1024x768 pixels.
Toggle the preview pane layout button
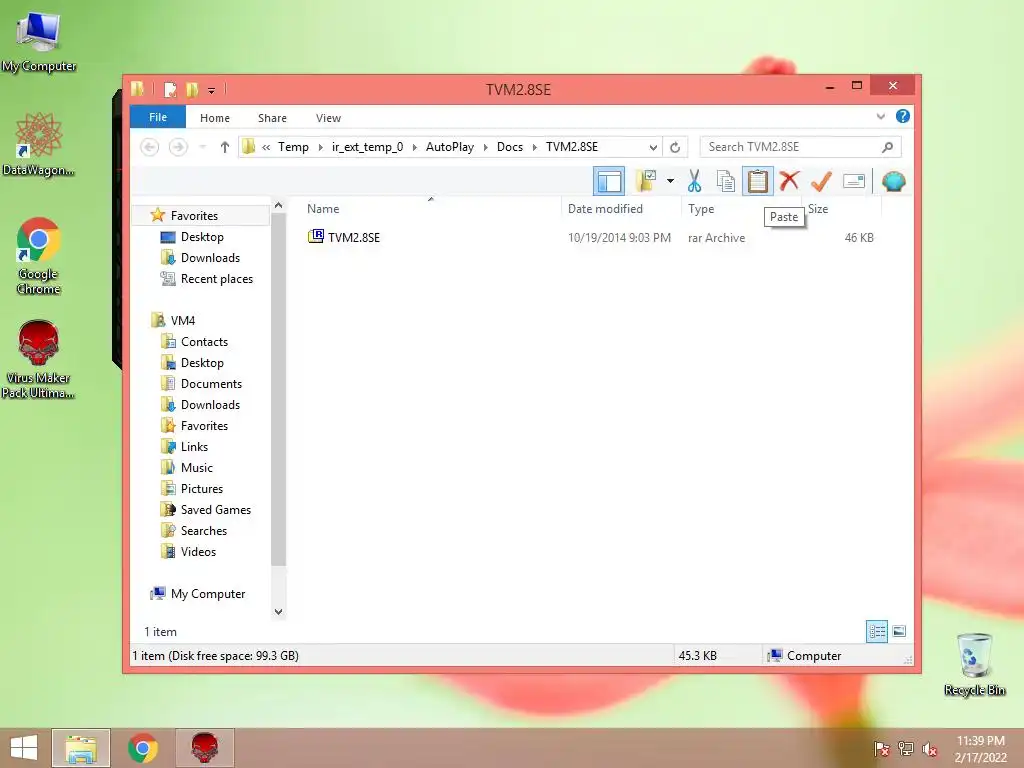click(x=609, y=181)
